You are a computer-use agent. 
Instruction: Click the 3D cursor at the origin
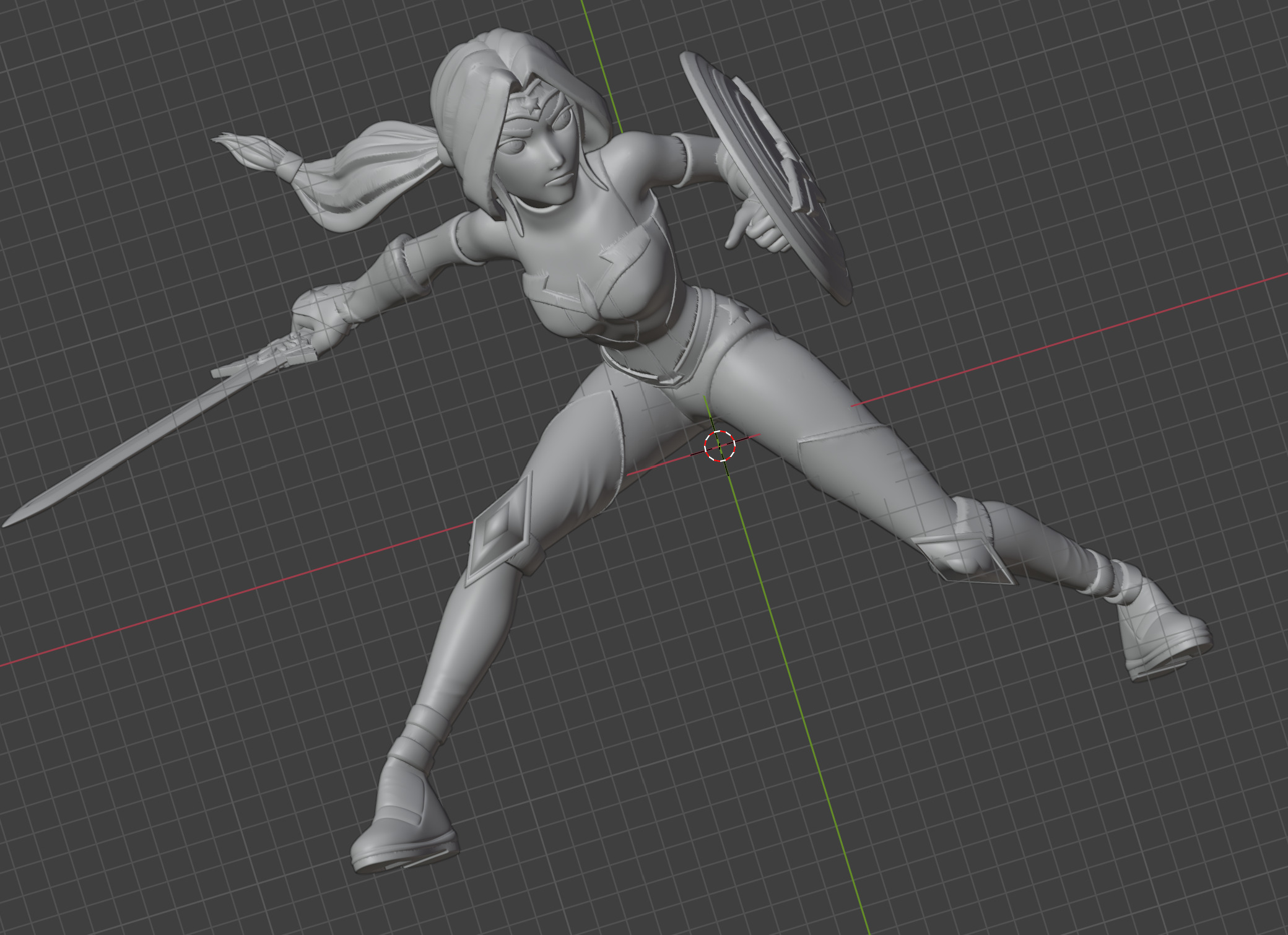pyautogui.click(x=720, y=446)
